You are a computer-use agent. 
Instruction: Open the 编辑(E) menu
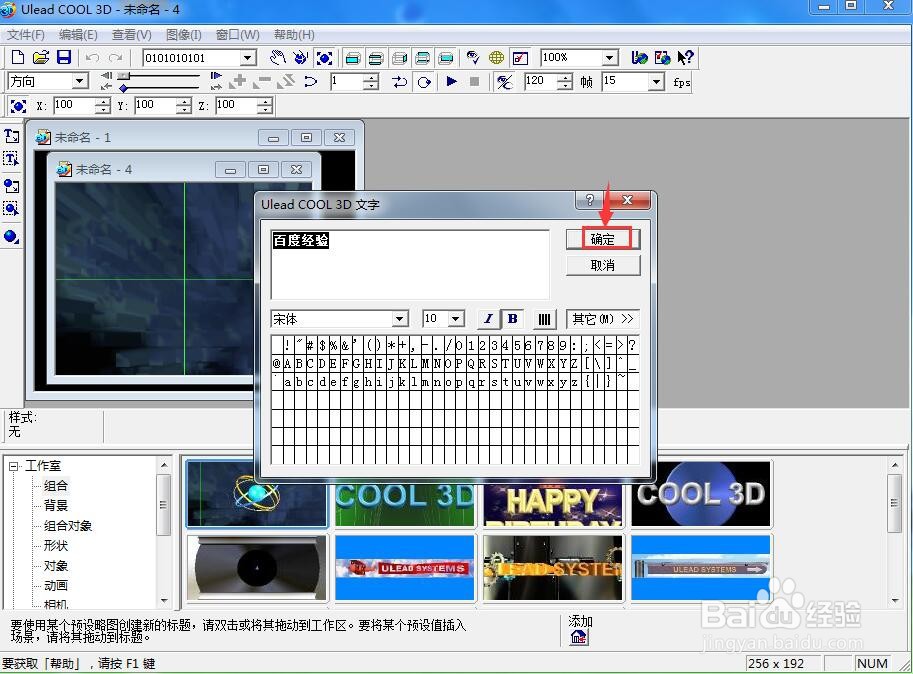(x=78, y=35)
